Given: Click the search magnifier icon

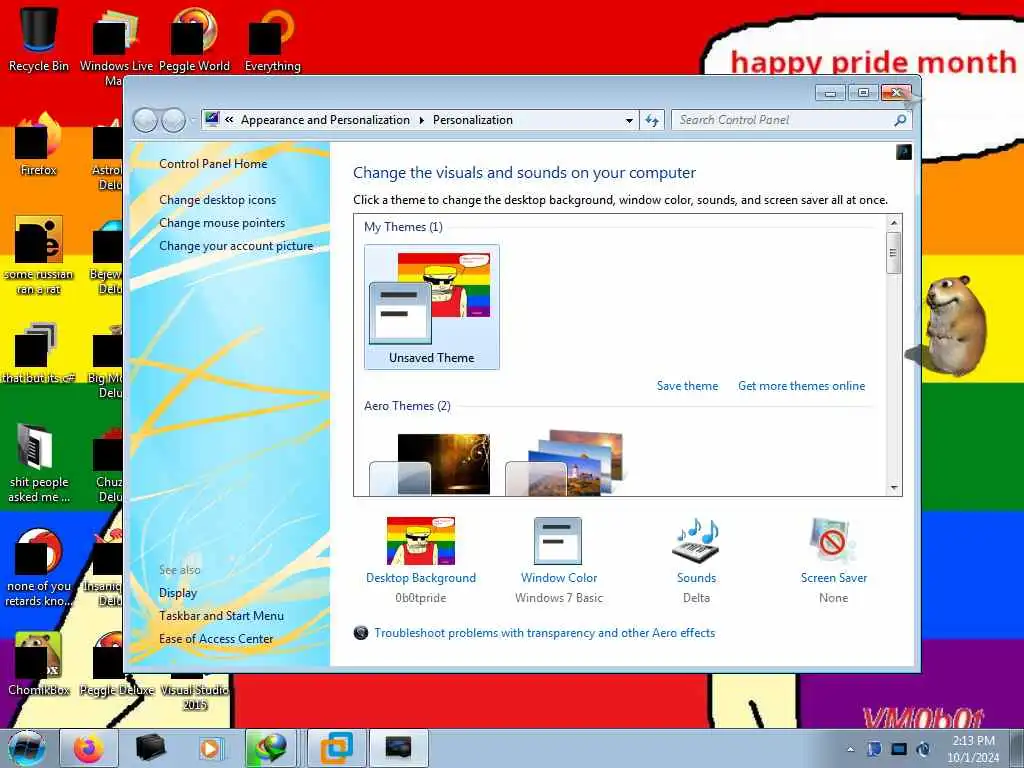Looking at the screenshot, I should (x=900, y=120).
